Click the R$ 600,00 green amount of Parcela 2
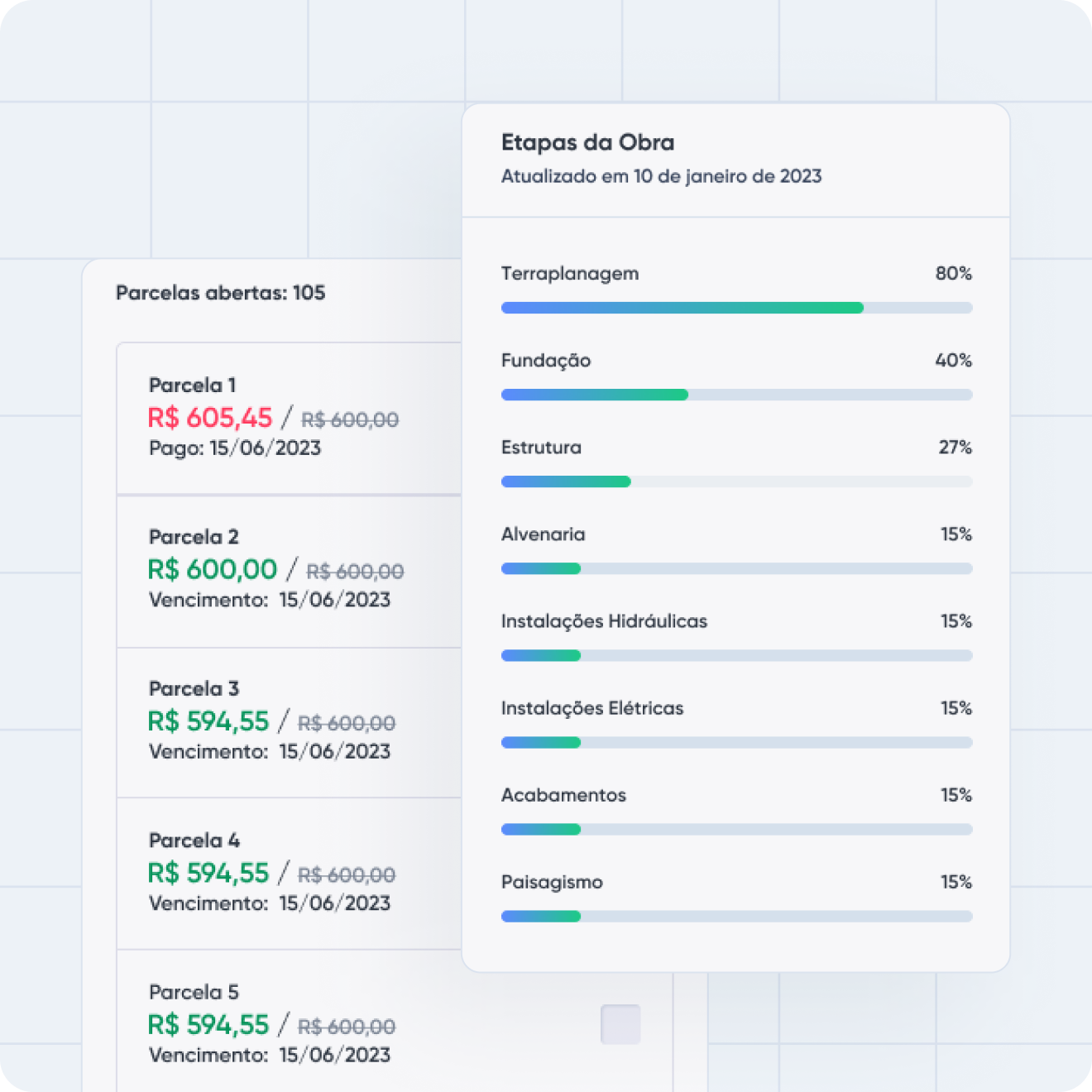1092x1092 pixels. coord(213,569)
